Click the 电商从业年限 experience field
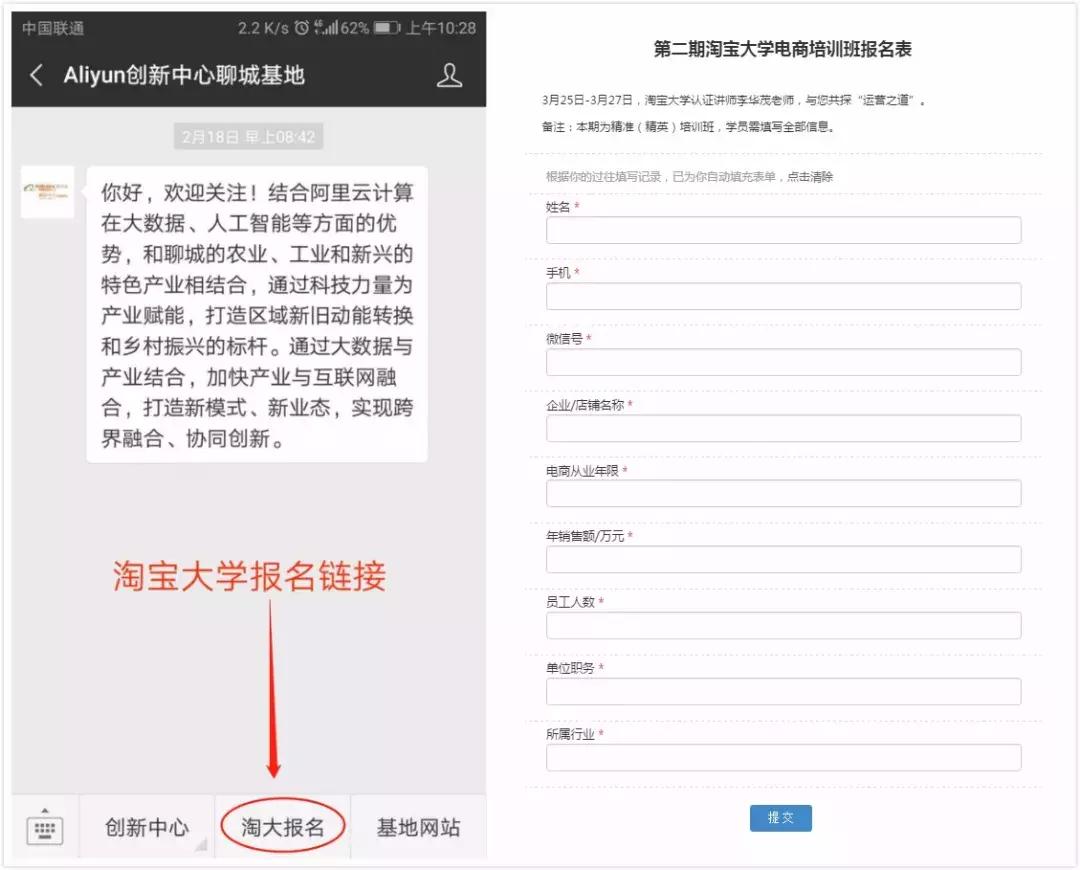 pyautogui.click(x=782, y=494)
